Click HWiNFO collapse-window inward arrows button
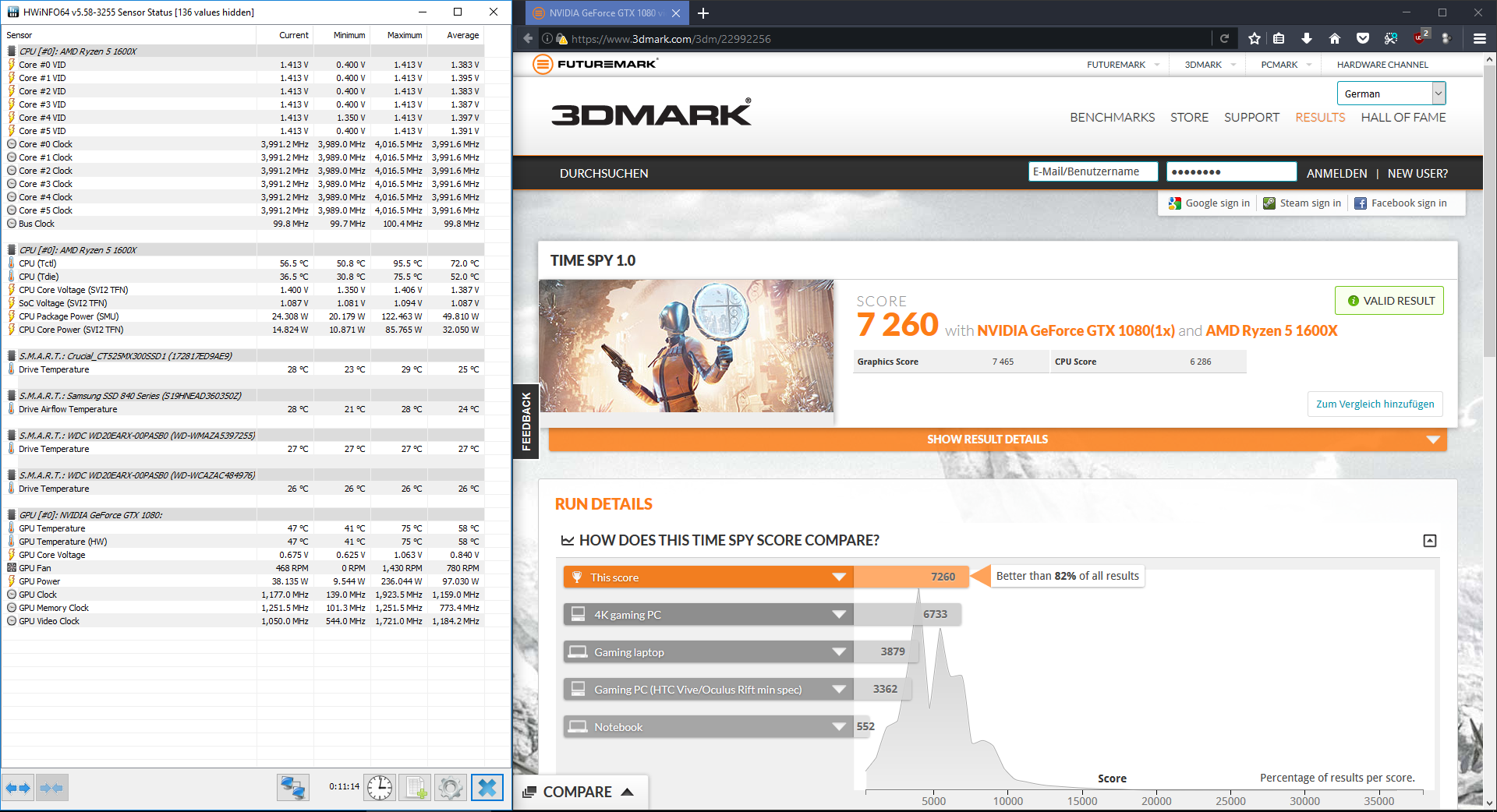1497x812 pixels. click(51, 788)
